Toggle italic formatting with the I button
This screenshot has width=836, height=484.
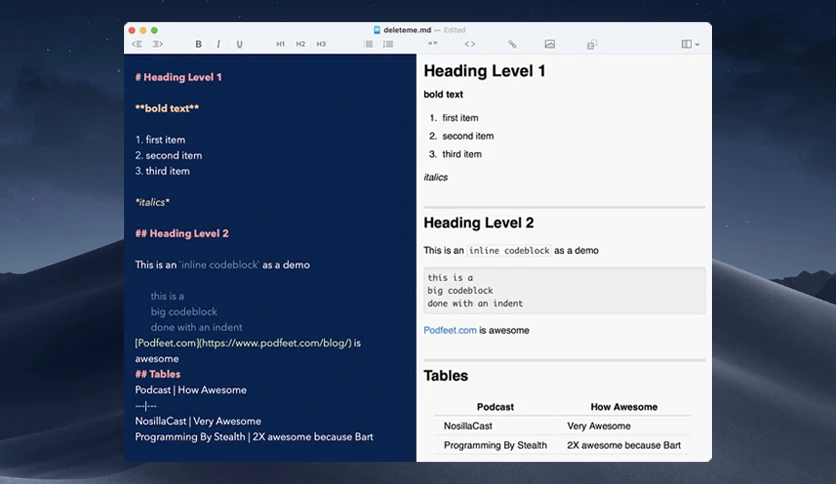pyautogui.click(x=219, y=44)
